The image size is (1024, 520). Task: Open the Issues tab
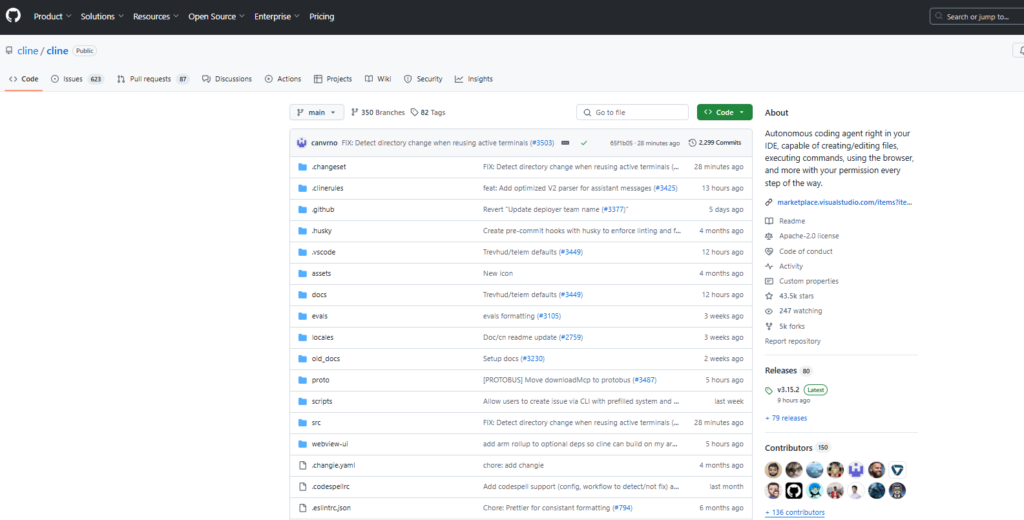[77, 79]
